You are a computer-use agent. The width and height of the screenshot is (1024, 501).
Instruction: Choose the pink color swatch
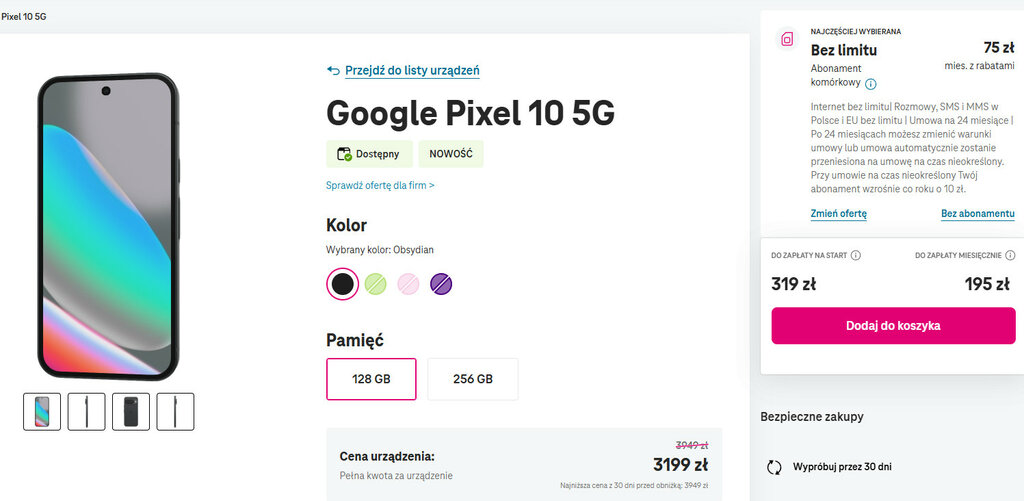408,284
